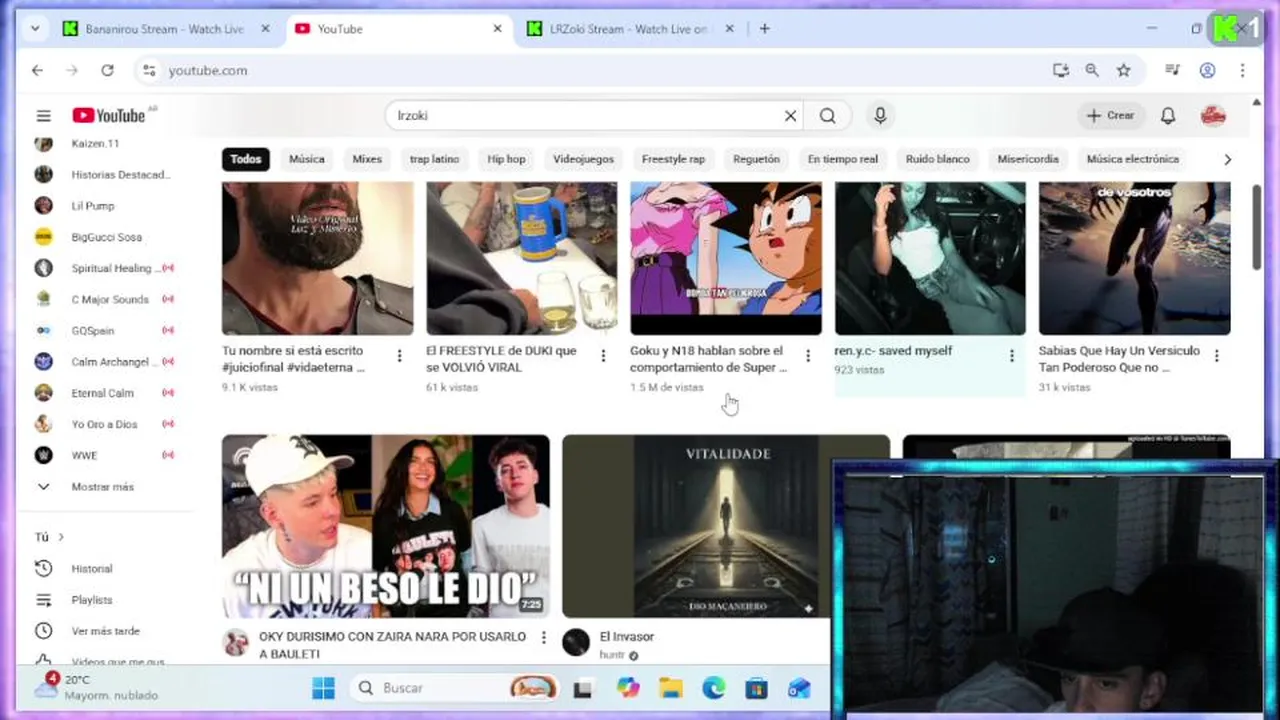This screenshot has width=1280, height=720.
Task: Open the account avatar menu
Action: 1213,116
